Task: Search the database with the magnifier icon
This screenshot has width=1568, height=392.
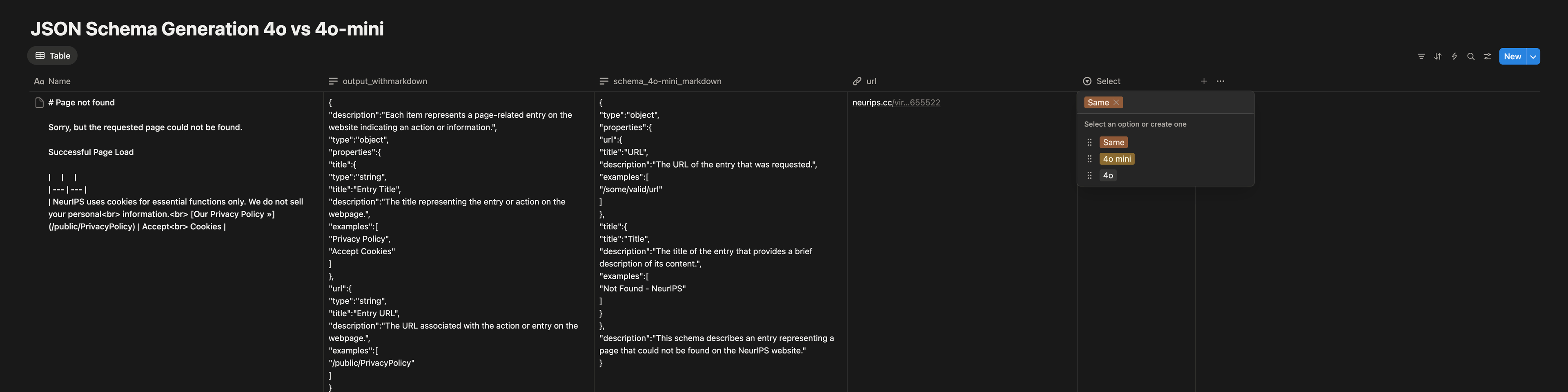Action: [1470, 56]
